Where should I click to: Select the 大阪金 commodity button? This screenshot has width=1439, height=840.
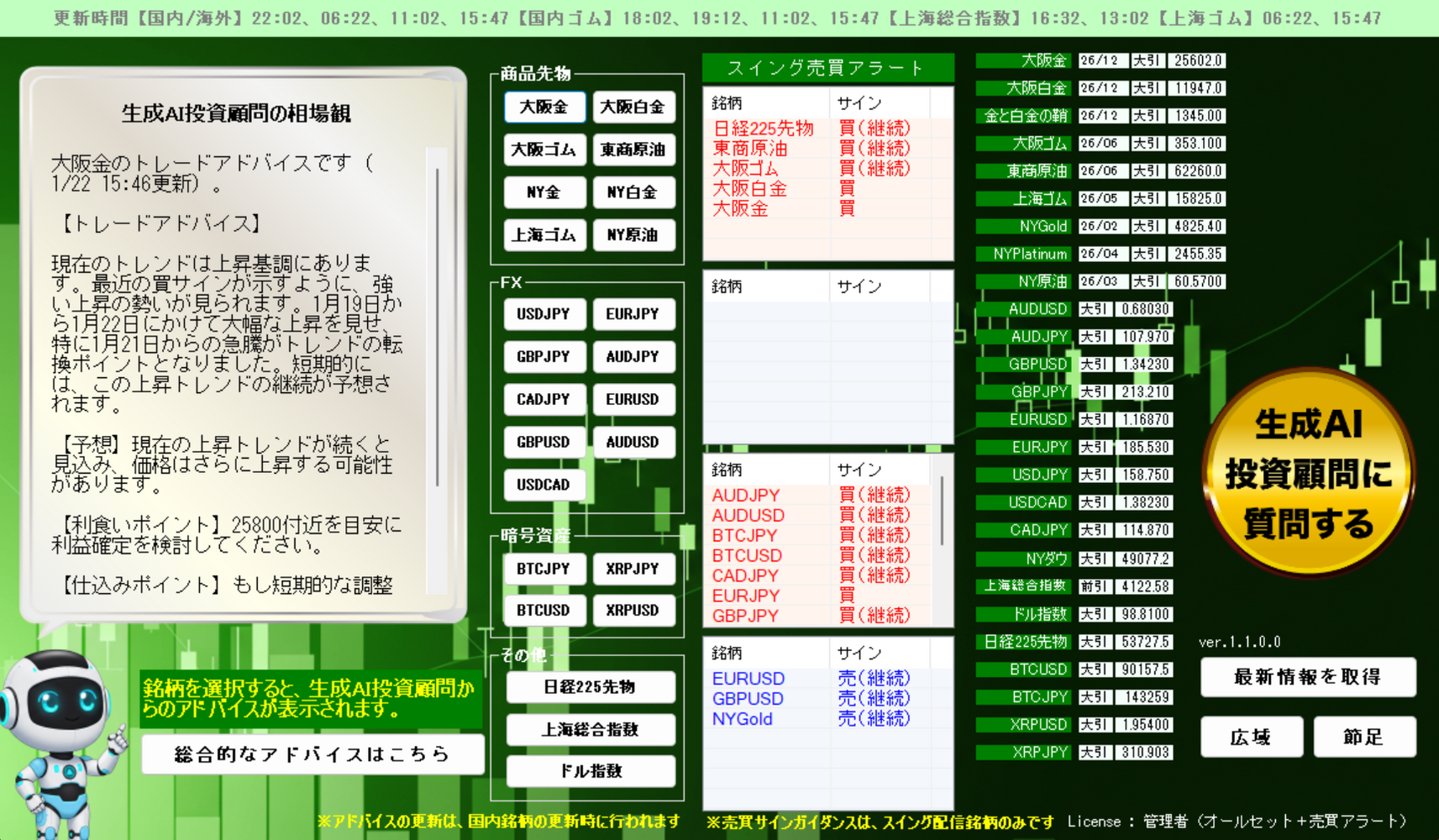coord(544,107)
